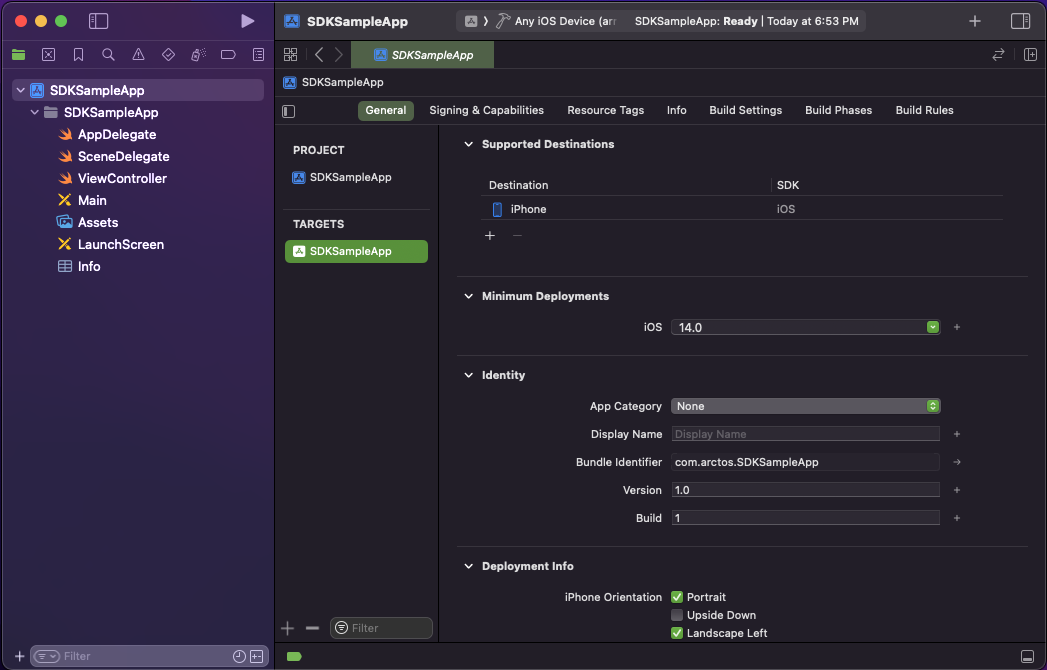Toggle the navigator sidebar button
The height and width of the screenshot is (670, 1047).
pos(98,21)
